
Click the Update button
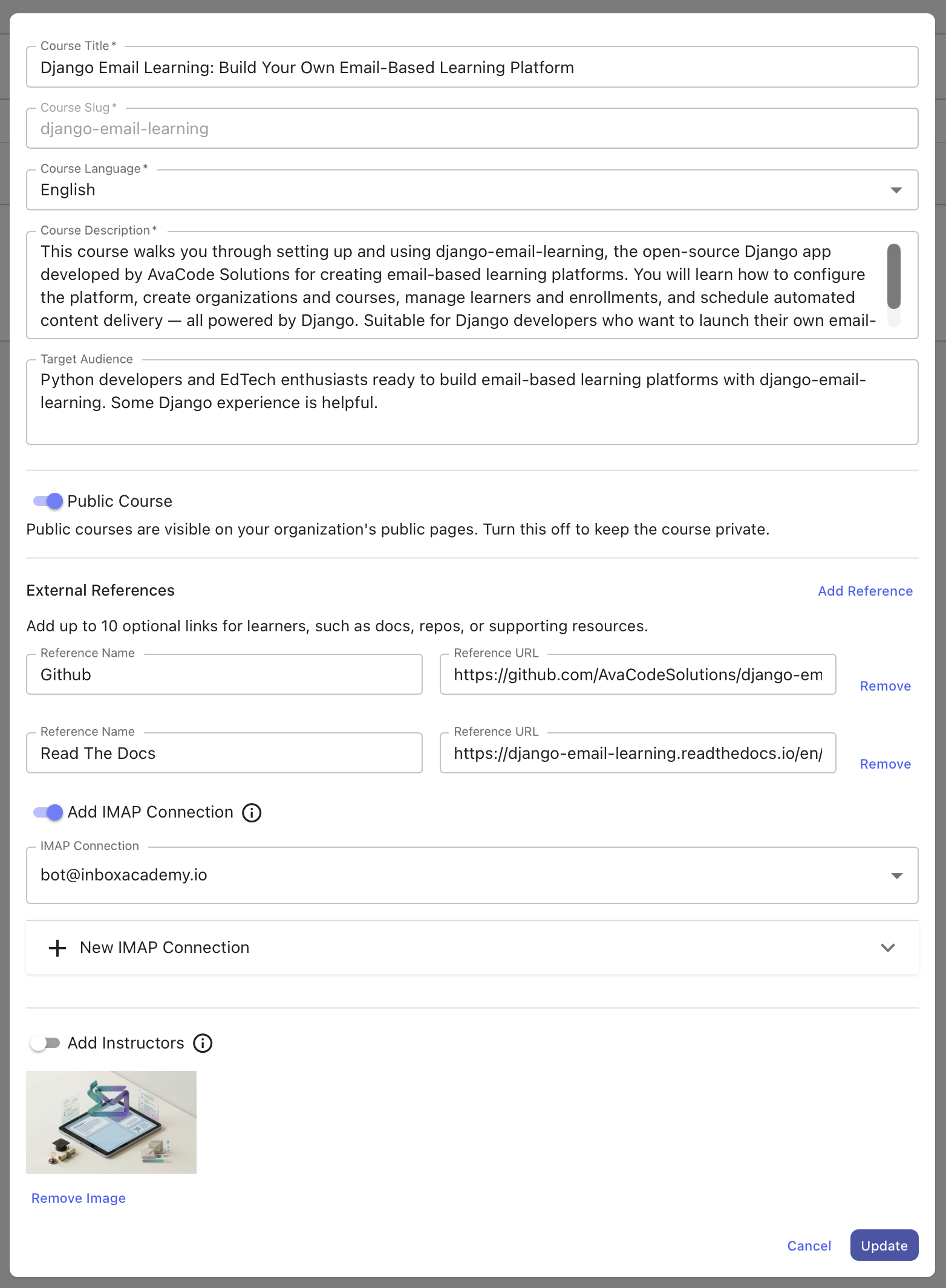[x=884, y=1246]
